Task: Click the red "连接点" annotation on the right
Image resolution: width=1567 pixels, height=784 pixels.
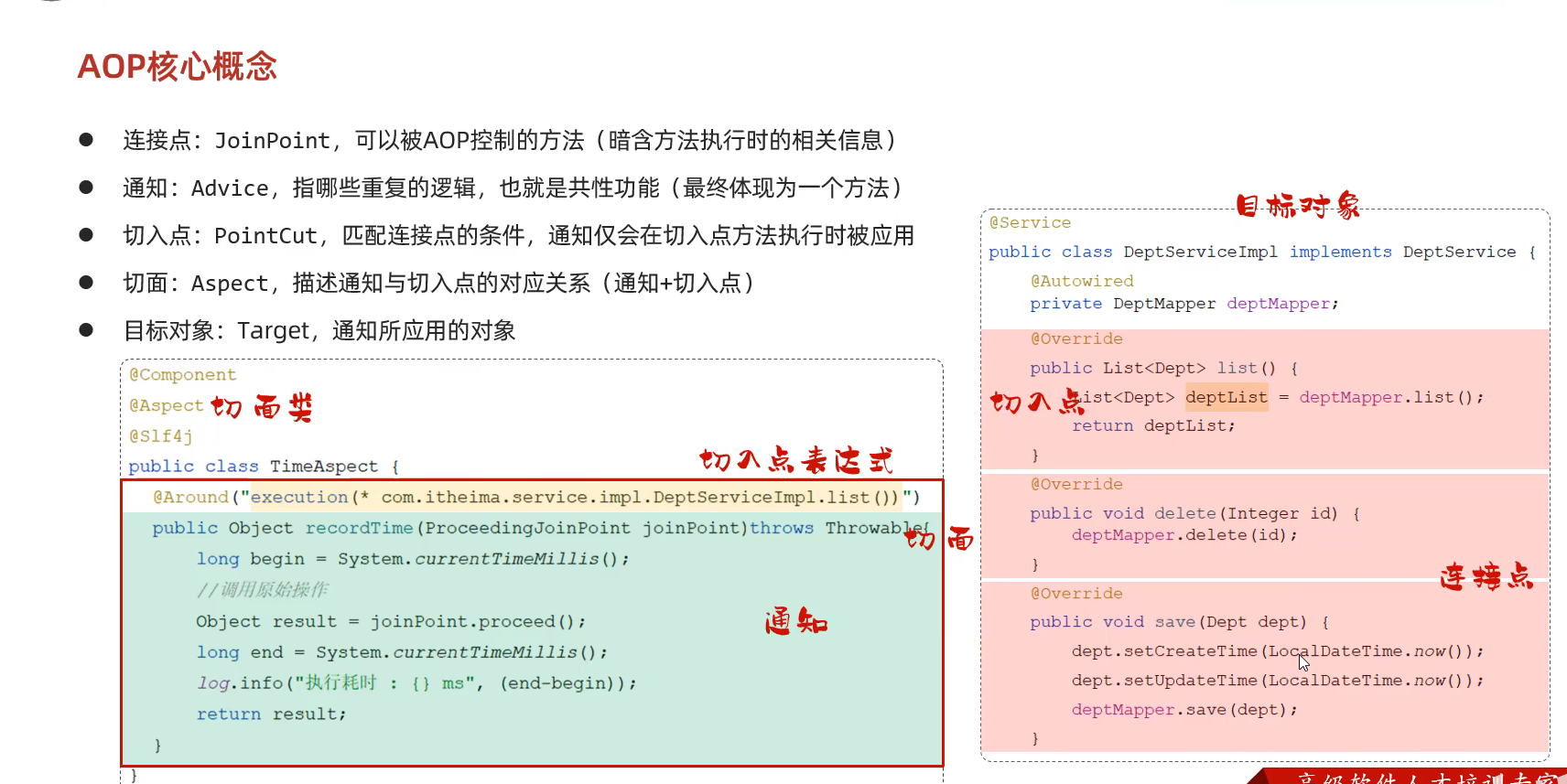Action: [1486, 577]
